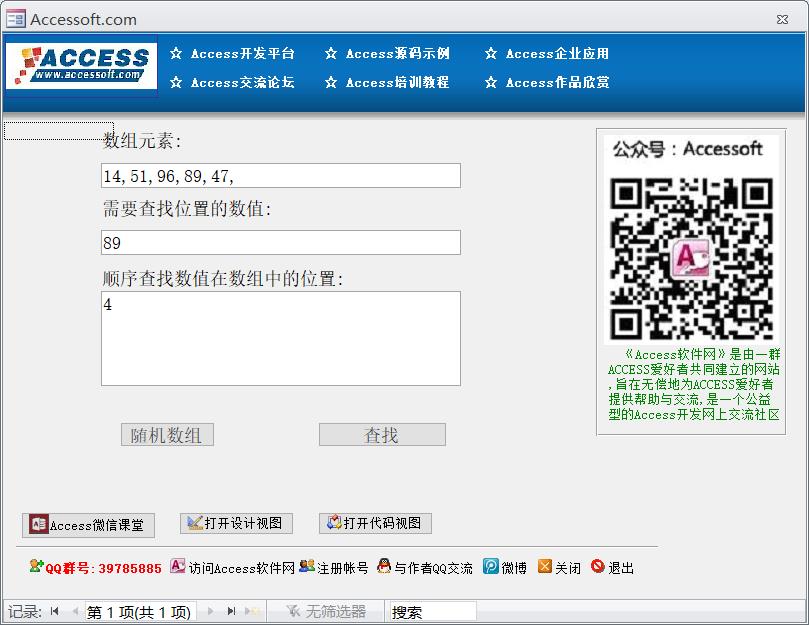Open the 微博 link
809x625 pixels.
click(514, 568)
